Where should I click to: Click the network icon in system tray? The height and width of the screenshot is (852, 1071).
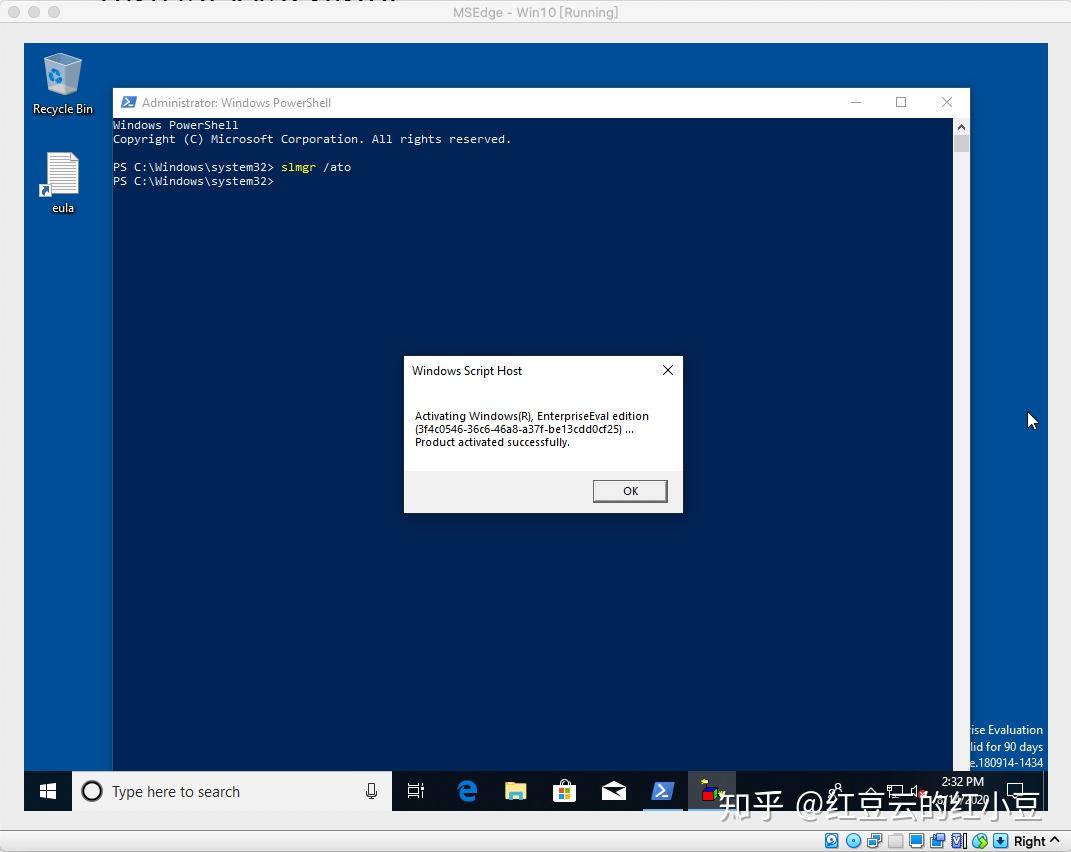click(x=895, y=790)
